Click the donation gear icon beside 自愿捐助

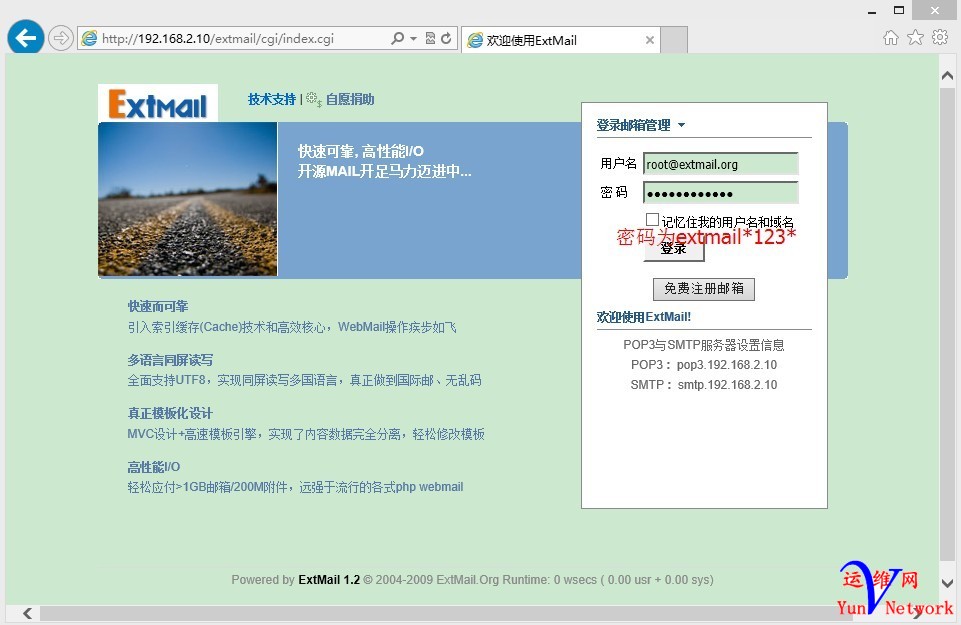313,99
